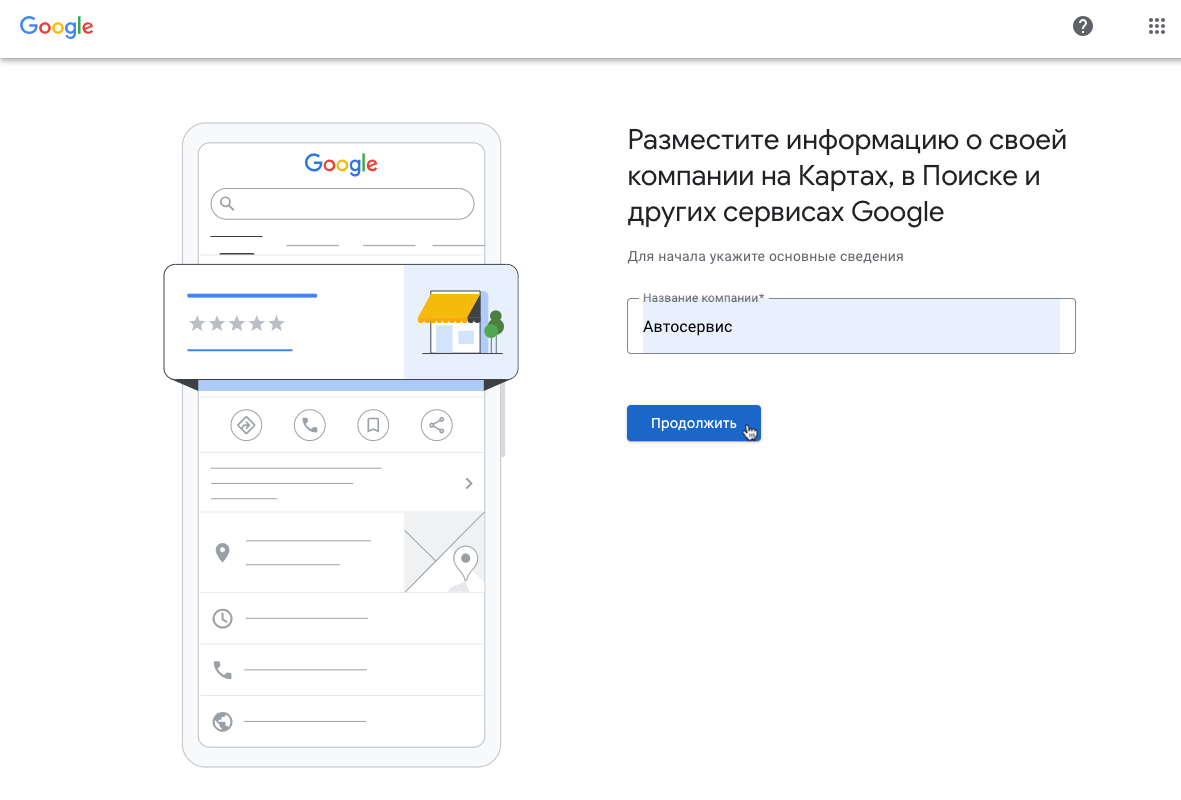Click the storefront shop illustration

(x=461, y=322)
